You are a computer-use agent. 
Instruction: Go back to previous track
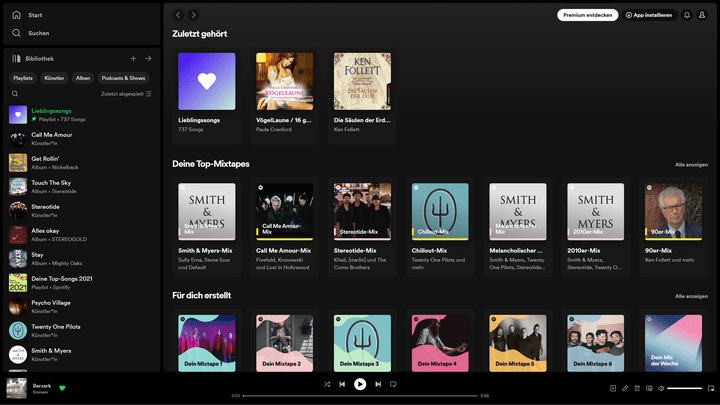(x=343, y=384)
